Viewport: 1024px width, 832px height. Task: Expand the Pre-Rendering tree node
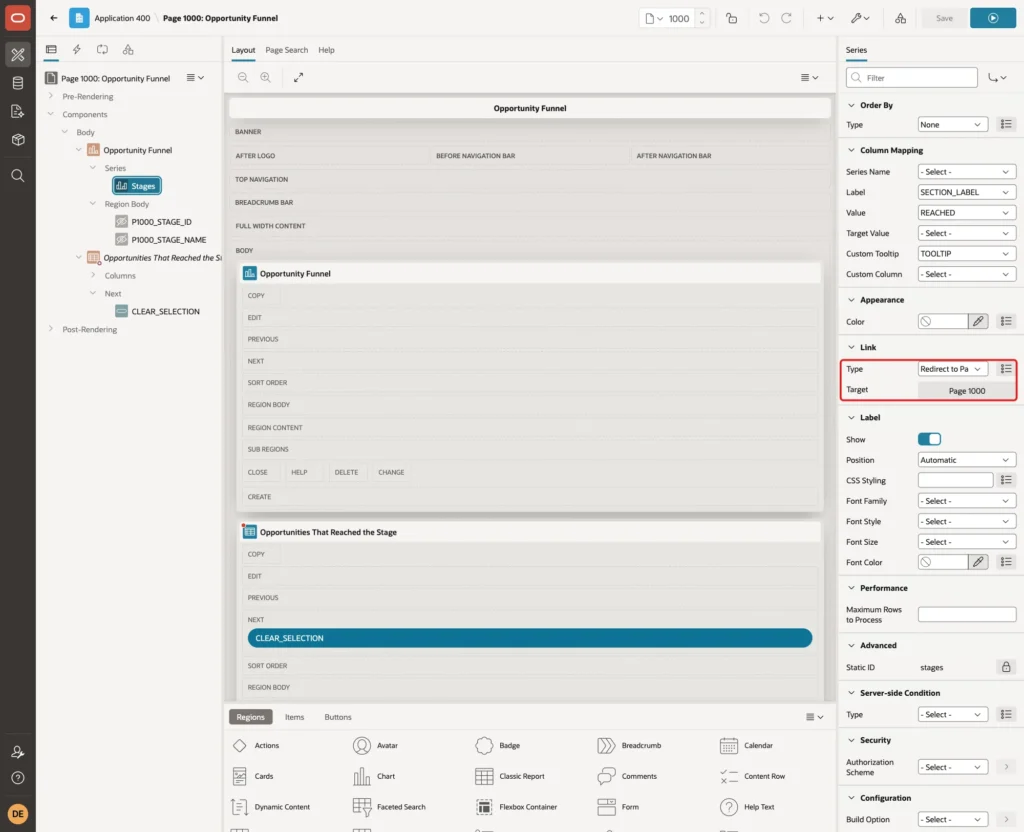[x=51, y=96]
